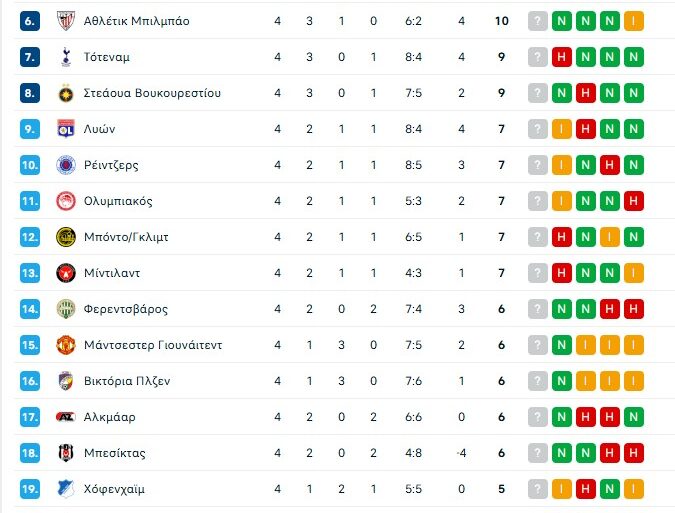This screenshot has height=513, width=675.
Task: Open the Χόφενχαϊμ team link
Action: tap(116, 489)
